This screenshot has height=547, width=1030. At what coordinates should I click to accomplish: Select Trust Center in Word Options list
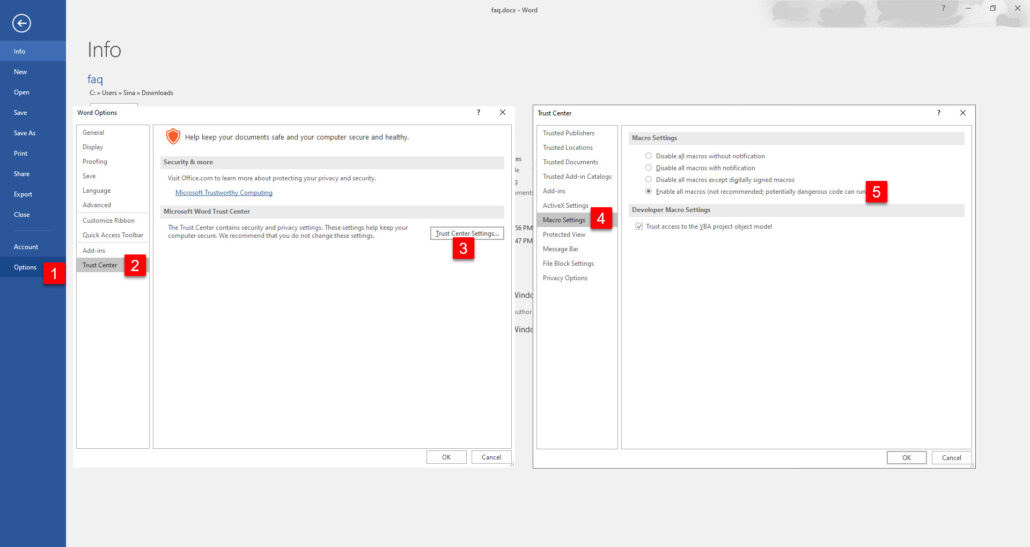point(100,265)
